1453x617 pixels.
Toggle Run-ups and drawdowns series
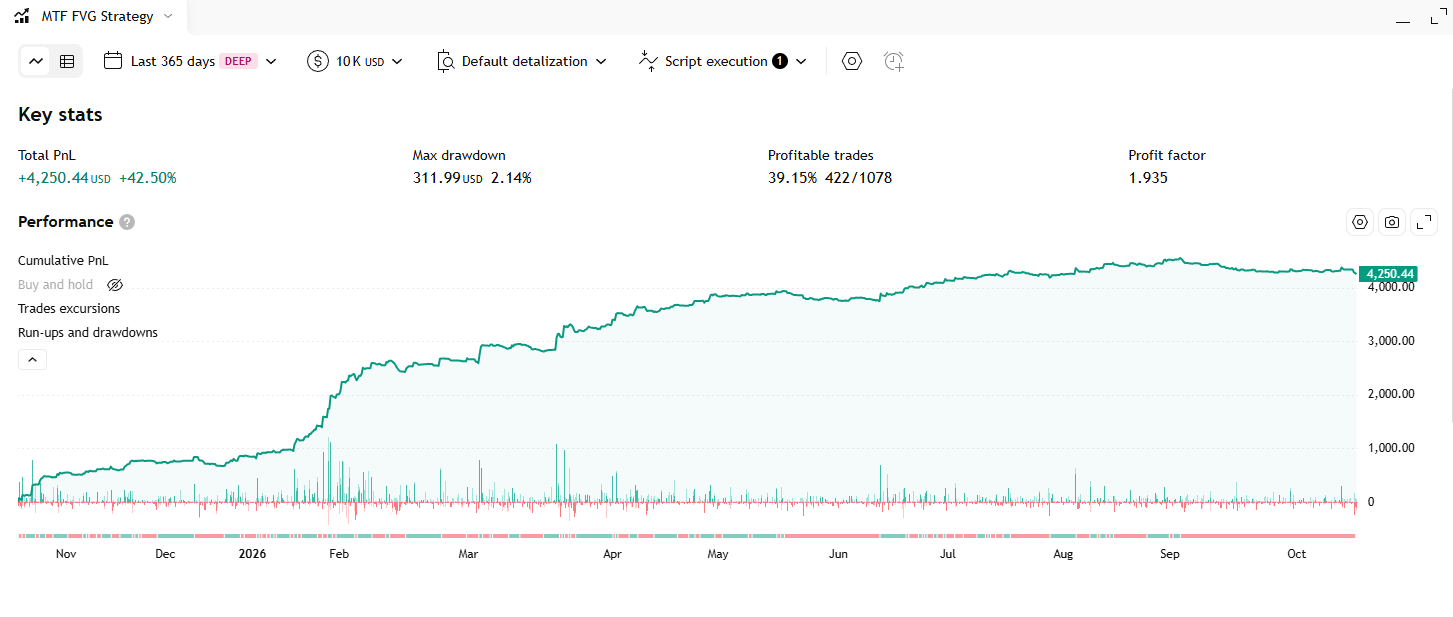(88, 332)
